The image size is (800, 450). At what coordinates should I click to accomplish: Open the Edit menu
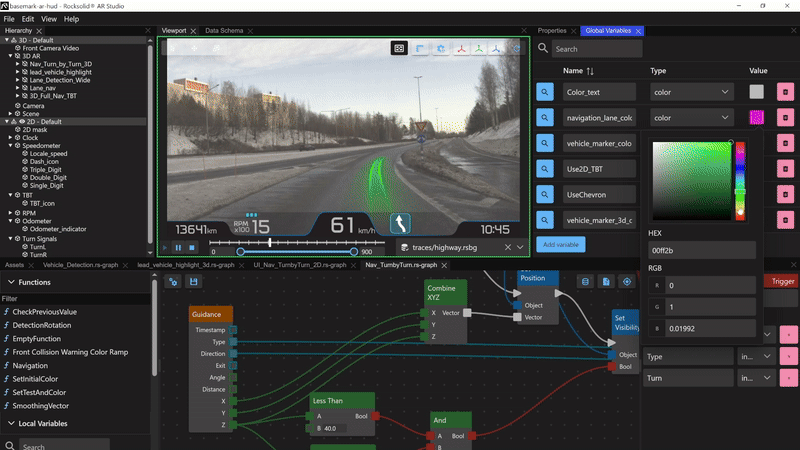28,19
